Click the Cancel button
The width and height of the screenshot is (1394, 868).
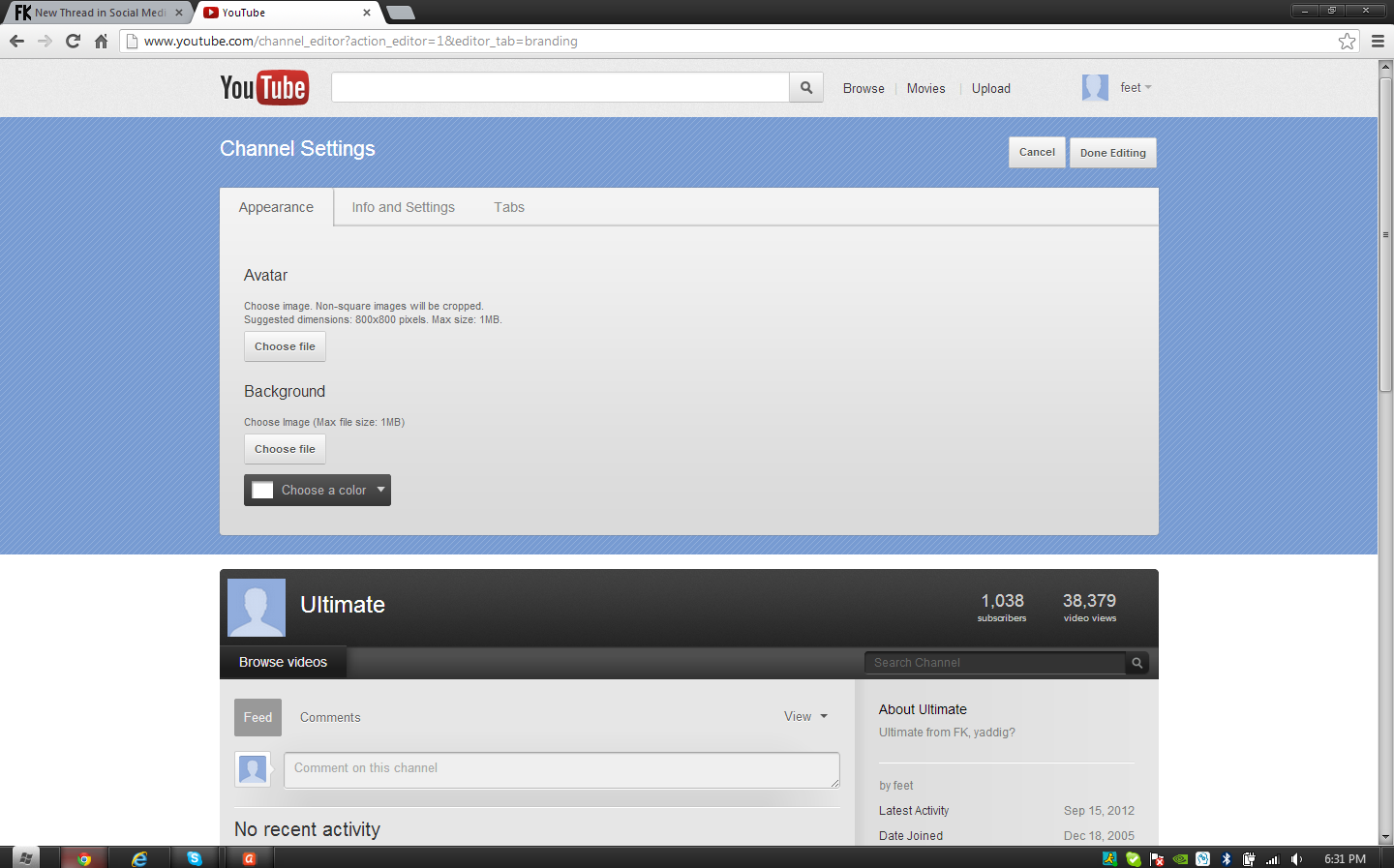tap(1037, 152)
